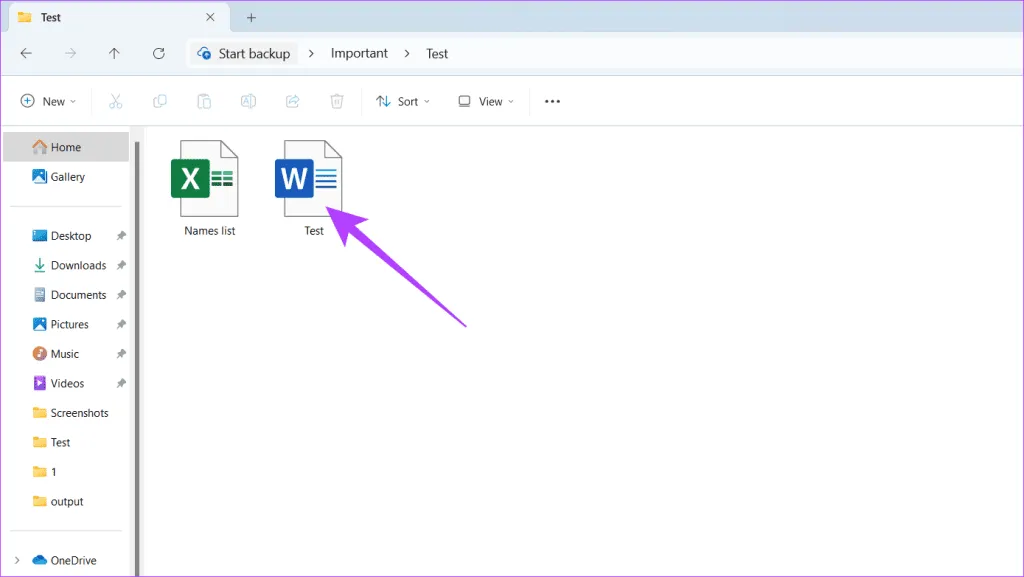
Task: Click the Copy icon in toolbar
Action: coord(160,101)
